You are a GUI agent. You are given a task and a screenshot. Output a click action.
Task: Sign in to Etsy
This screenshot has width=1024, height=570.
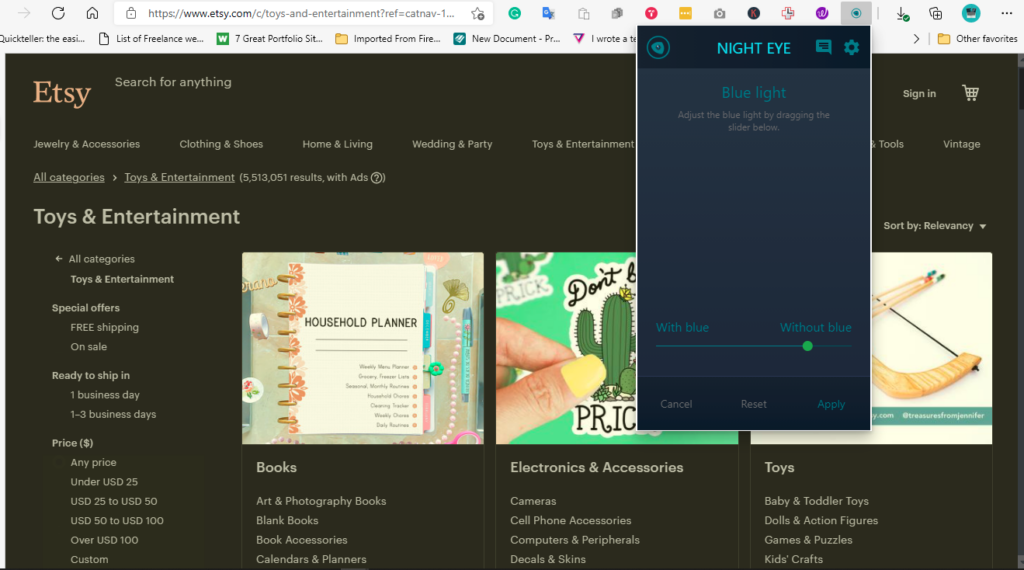click(919, 93)
